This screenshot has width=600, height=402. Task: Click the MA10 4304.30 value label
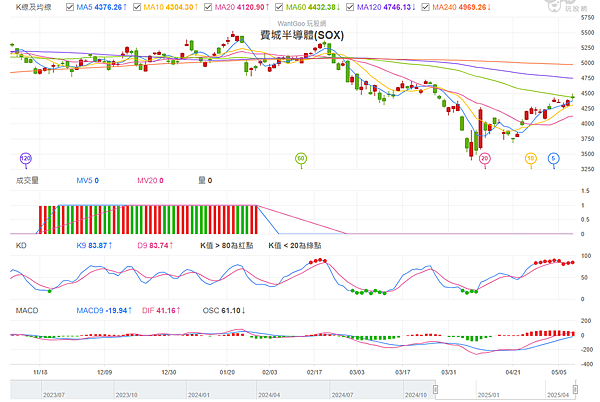[x=171, y=7]
